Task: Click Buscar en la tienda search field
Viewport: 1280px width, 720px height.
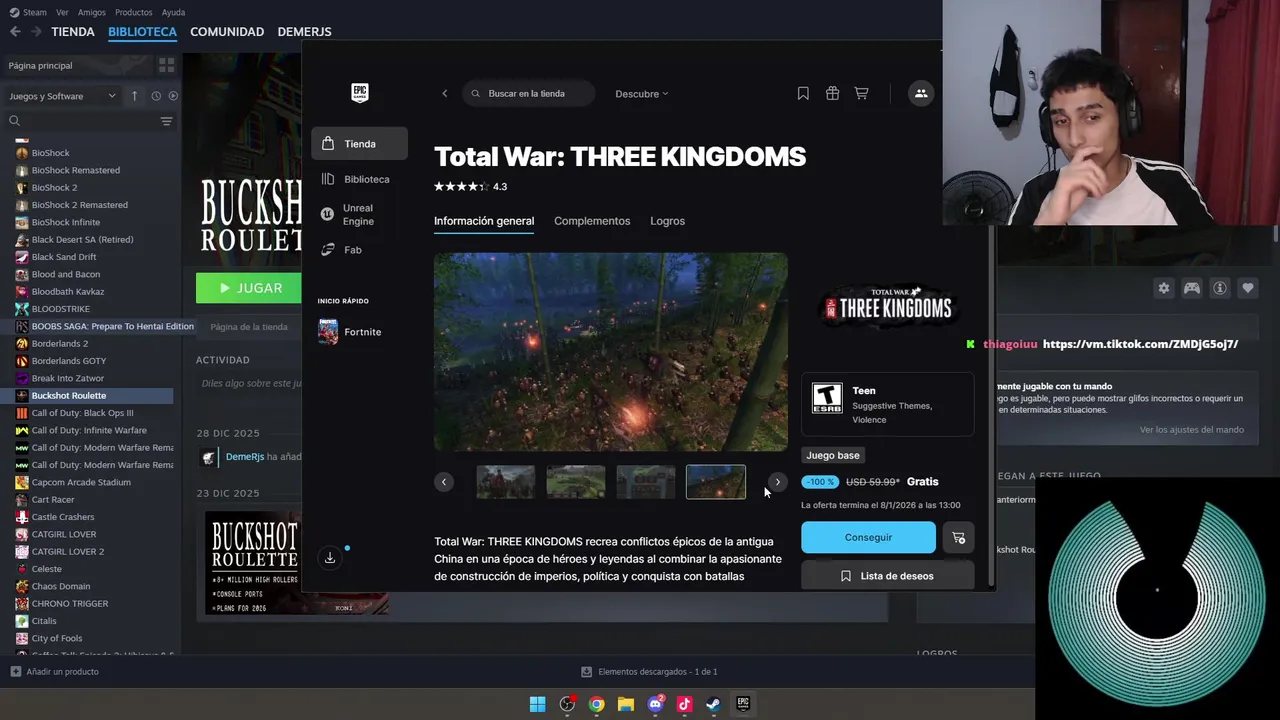Action: click(x=529, y=93)
